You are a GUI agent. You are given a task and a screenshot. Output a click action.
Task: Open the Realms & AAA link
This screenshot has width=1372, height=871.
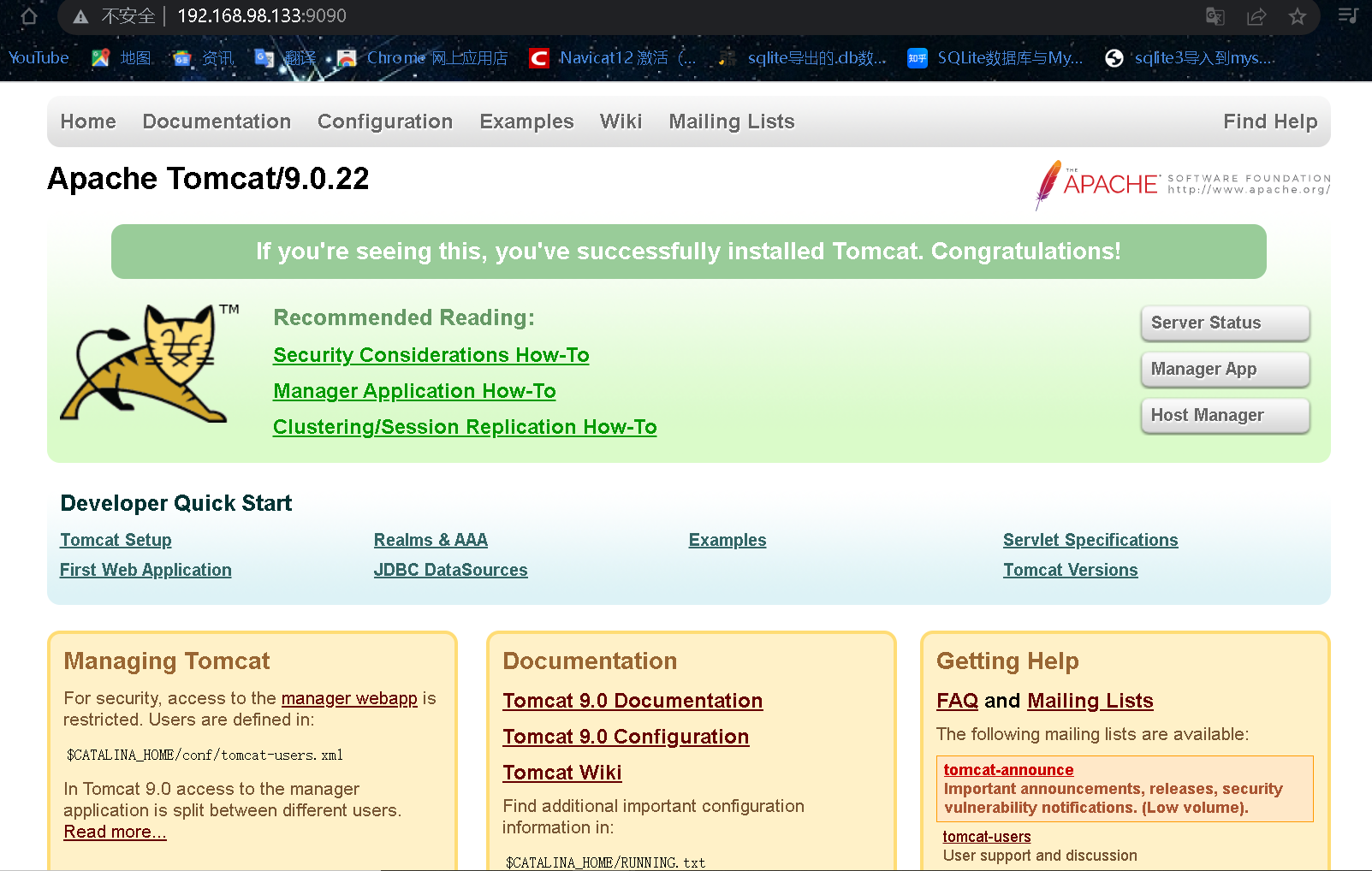pos(431,541)
